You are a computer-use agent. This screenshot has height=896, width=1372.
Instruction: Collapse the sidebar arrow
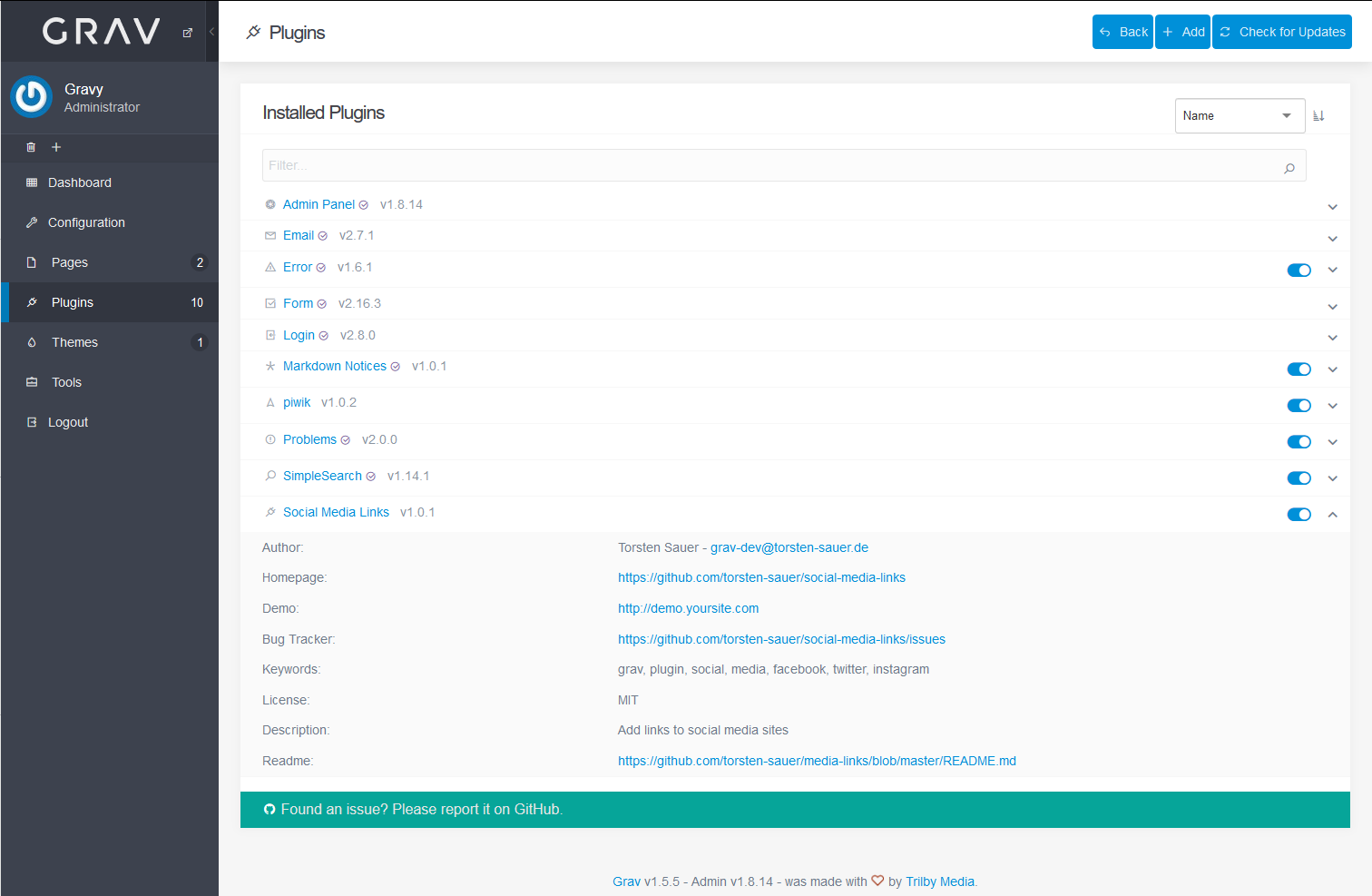click(211, 32)
